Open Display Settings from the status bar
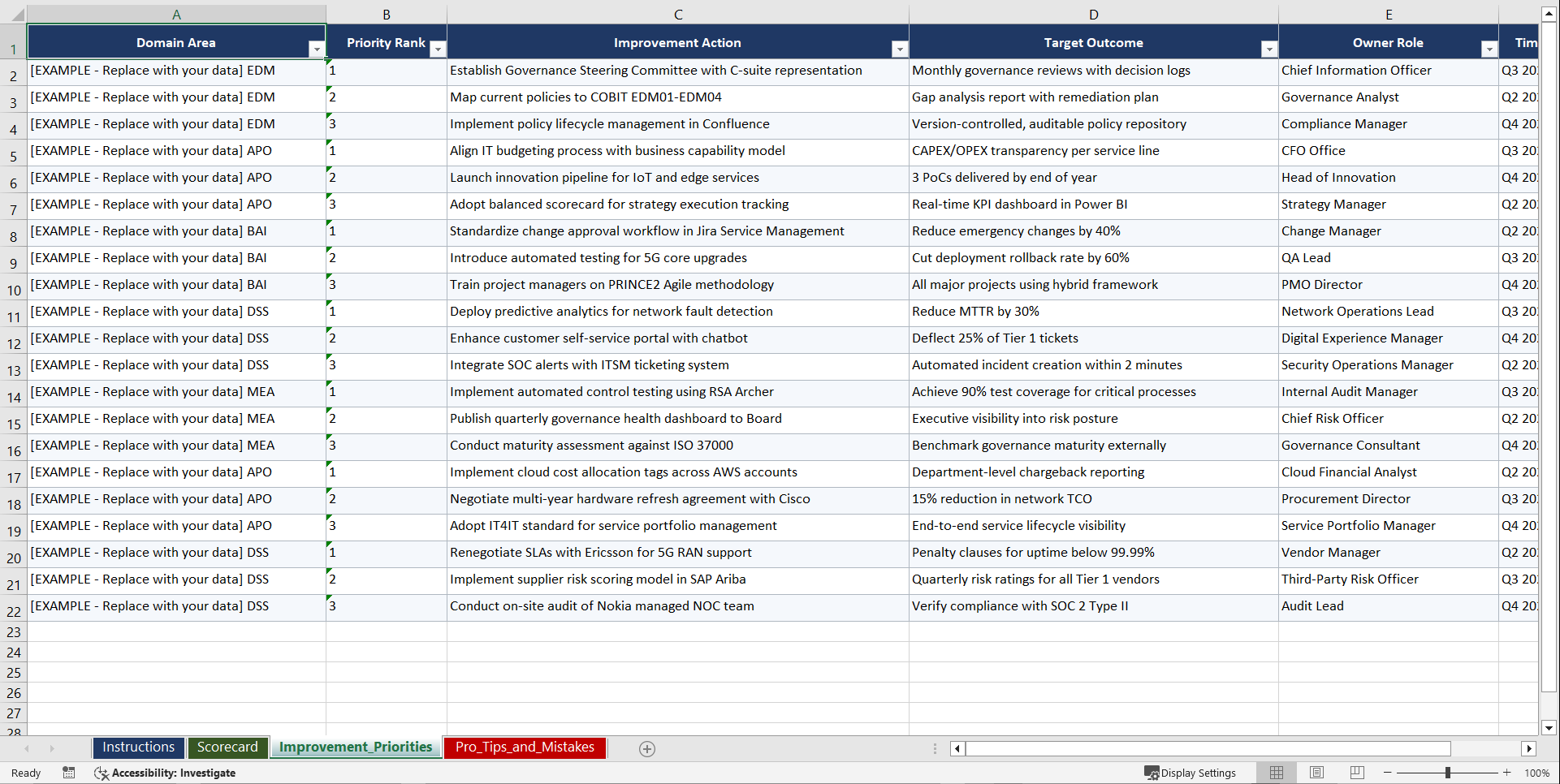The width and height of the screenshot is (1560, 784). click(1191, 773)
